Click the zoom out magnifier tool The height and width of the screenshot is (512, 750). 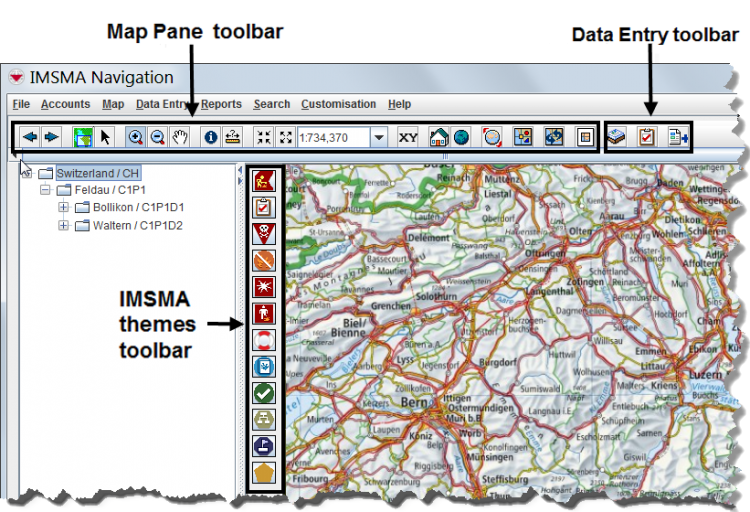tap(157, 138)
